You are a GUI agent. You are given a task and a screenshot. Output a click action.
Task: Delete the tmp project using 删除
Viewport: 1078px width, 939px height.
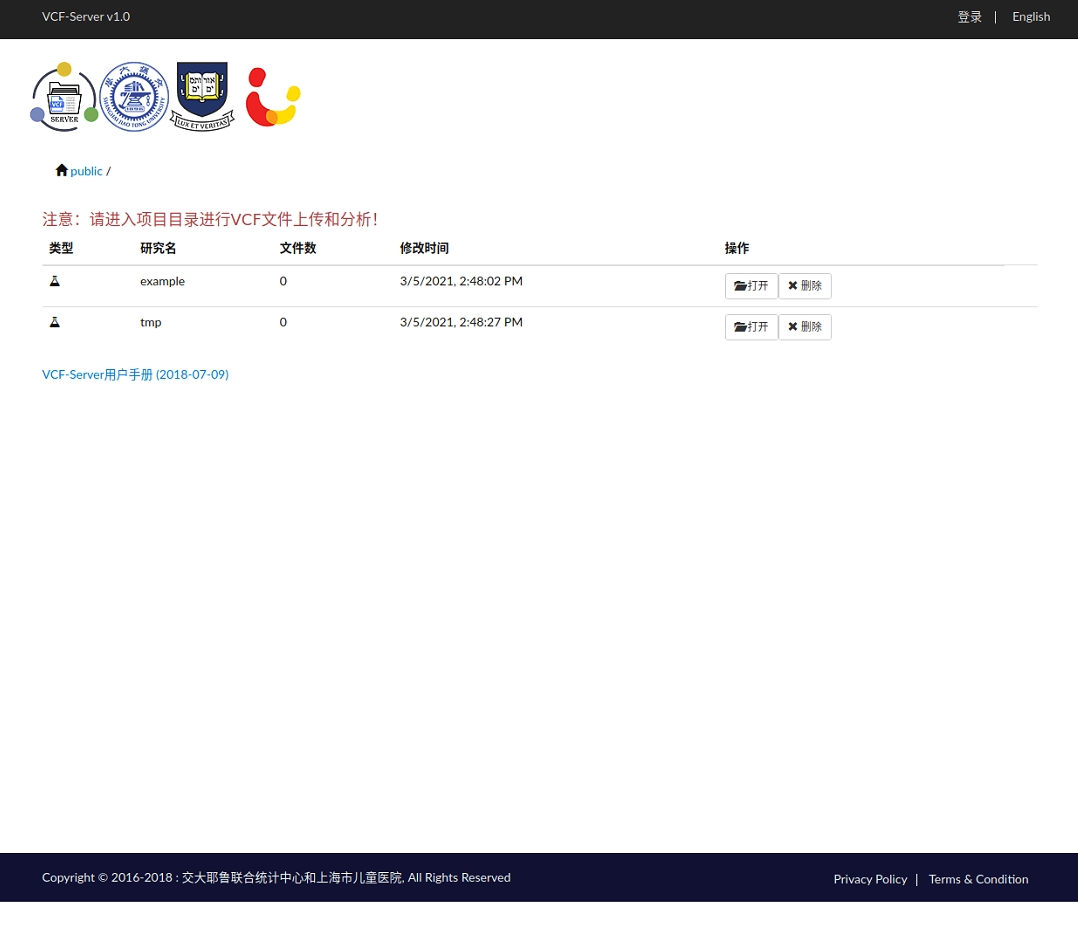coord(805,326)
